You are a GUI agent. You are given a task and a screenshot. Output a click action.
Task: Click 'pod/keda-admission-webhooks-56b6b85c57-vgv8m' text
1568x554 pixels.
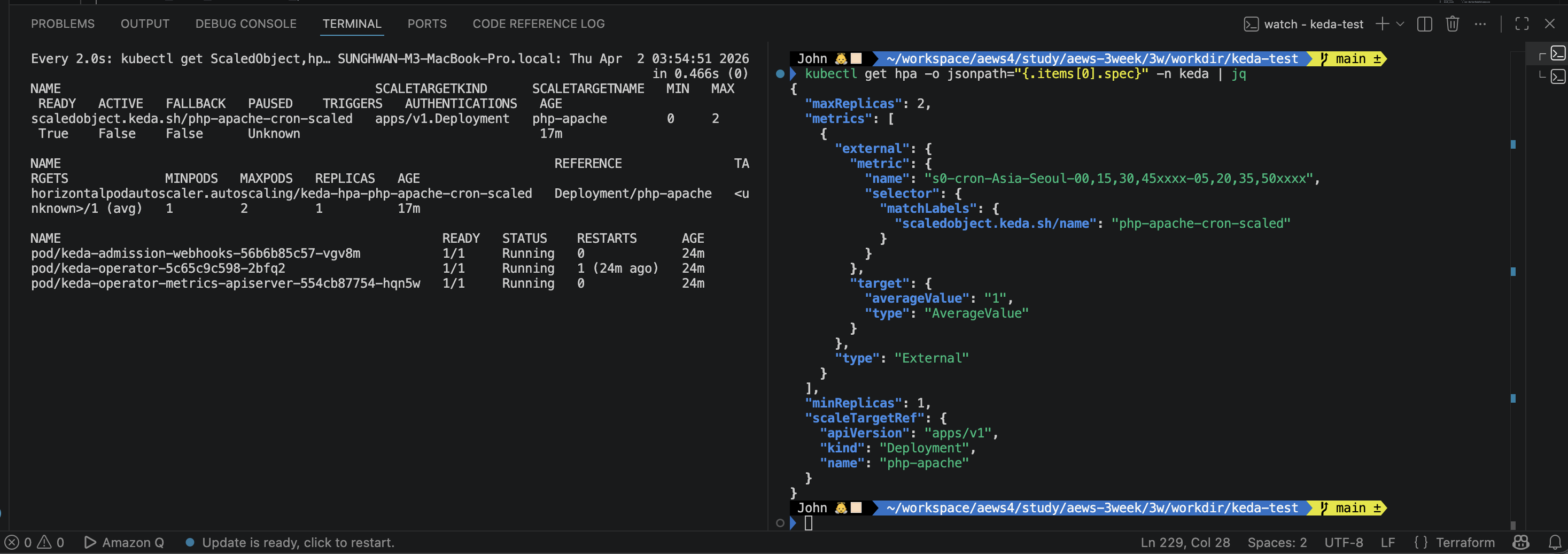pyautogui.click(x=196, y=253)
